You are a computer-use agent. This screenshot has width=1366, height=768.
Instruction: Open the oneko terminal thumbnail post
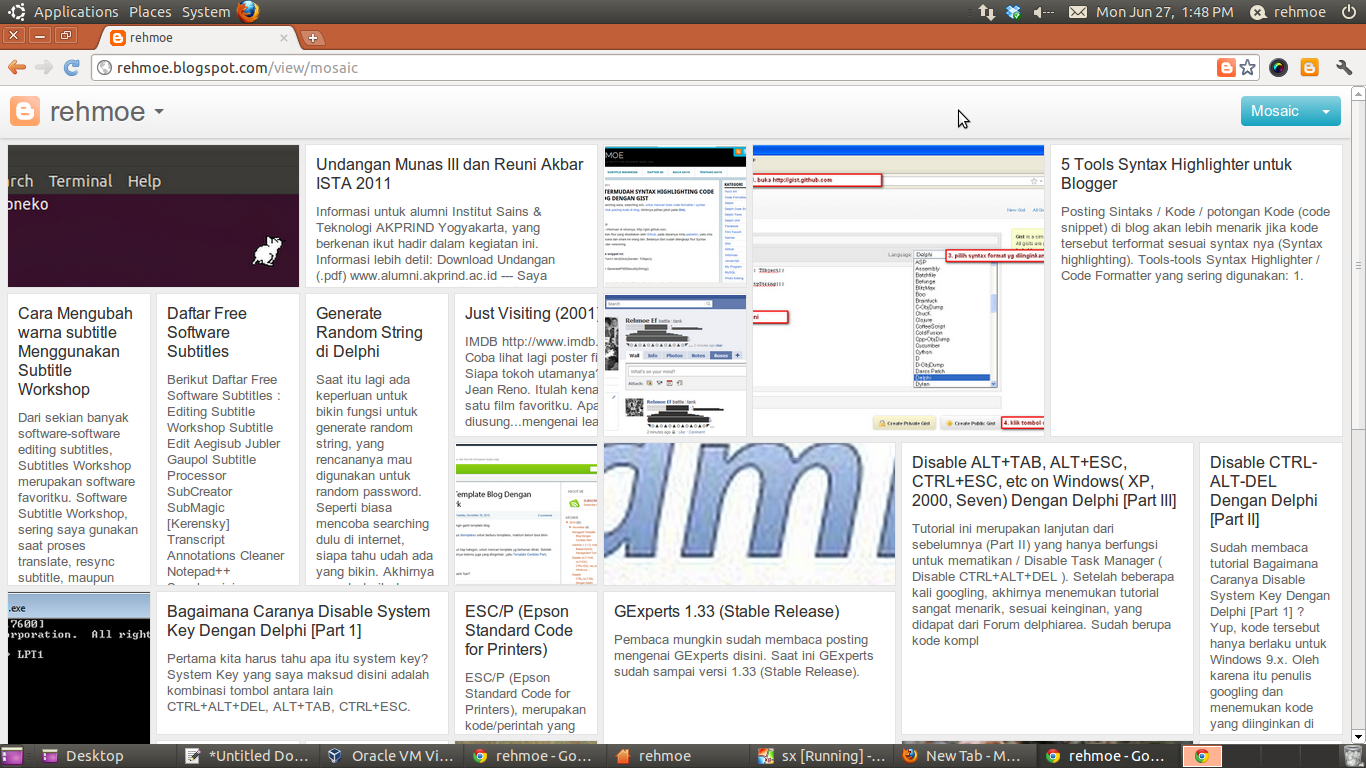pyautogui.click(x=153, y=216)
